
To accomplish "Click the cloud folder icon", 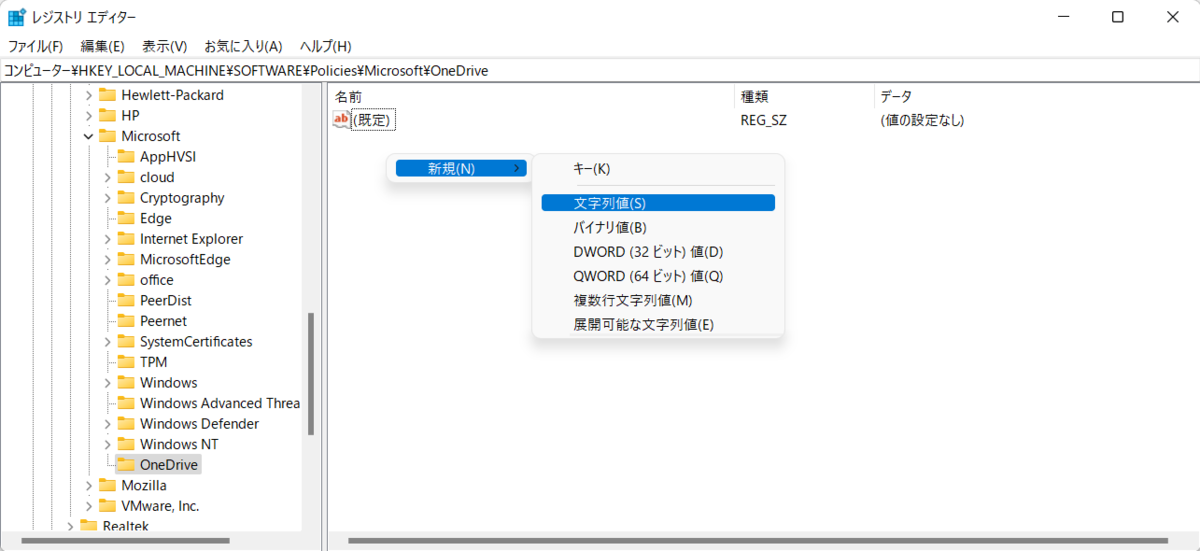I will click(x=125, y=177).
